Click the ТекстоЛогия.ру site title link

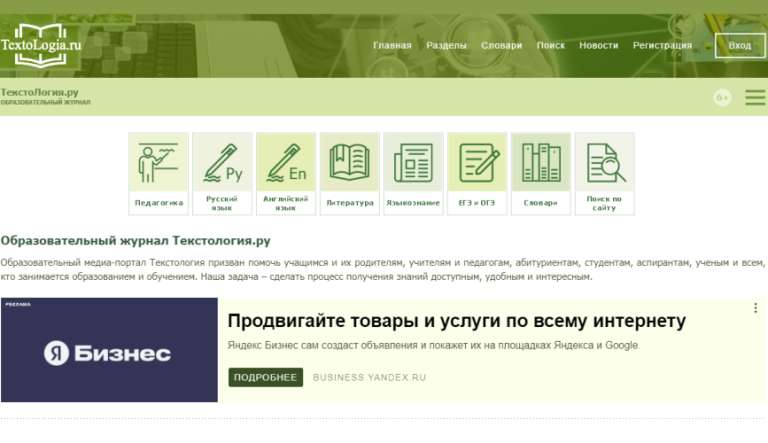(40, 92)
